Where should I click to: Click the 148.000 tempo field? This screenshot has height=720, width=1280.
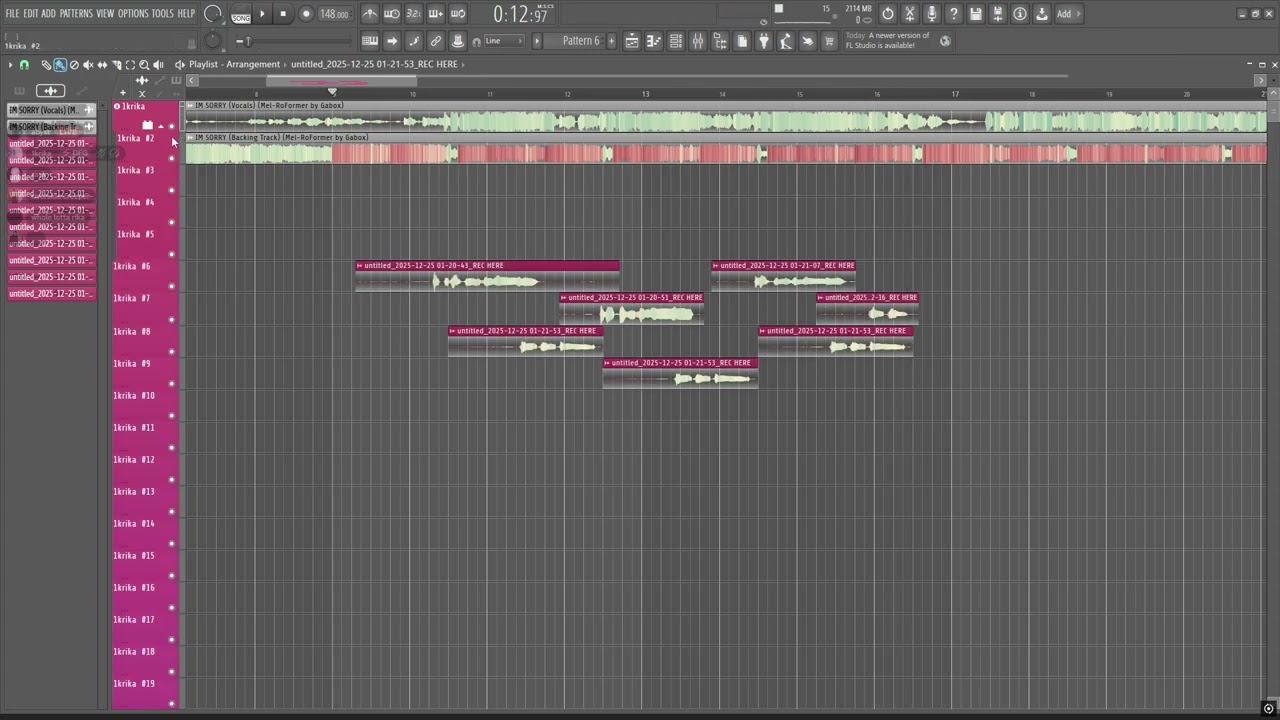[335, 15]
